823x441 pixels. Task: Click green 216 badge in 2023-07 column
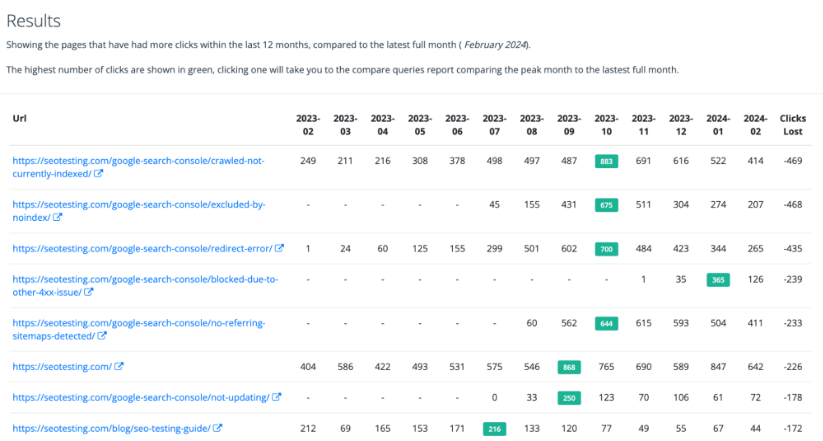coord(495,428)
